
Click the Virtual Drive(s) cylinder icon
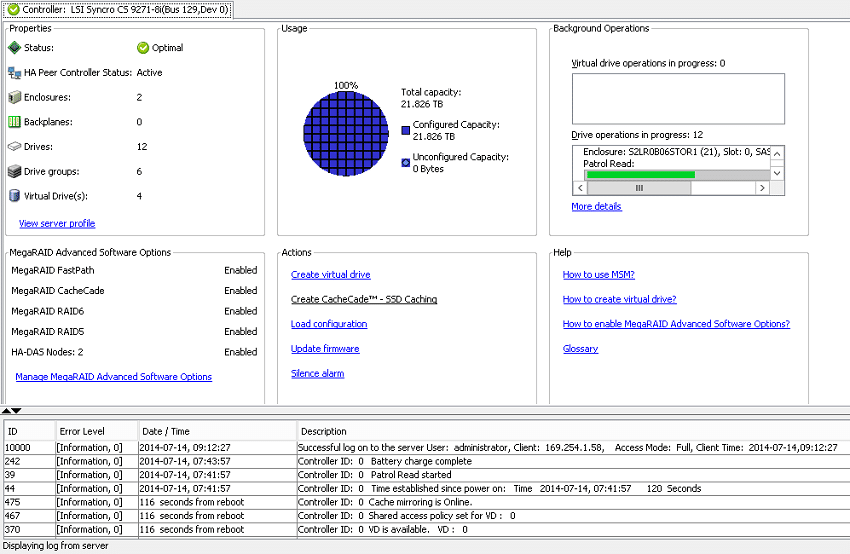(15, 196)
